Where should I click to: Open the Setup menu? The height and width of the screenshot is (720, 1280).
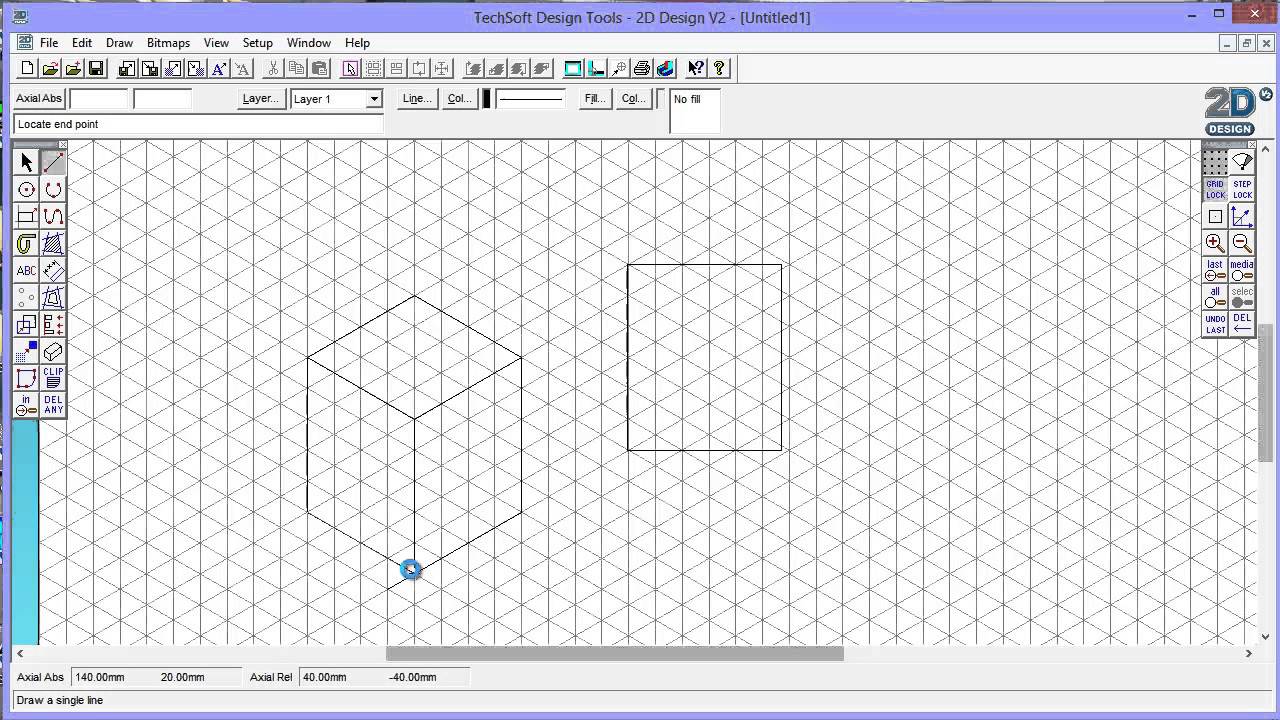tap(257, 43)
